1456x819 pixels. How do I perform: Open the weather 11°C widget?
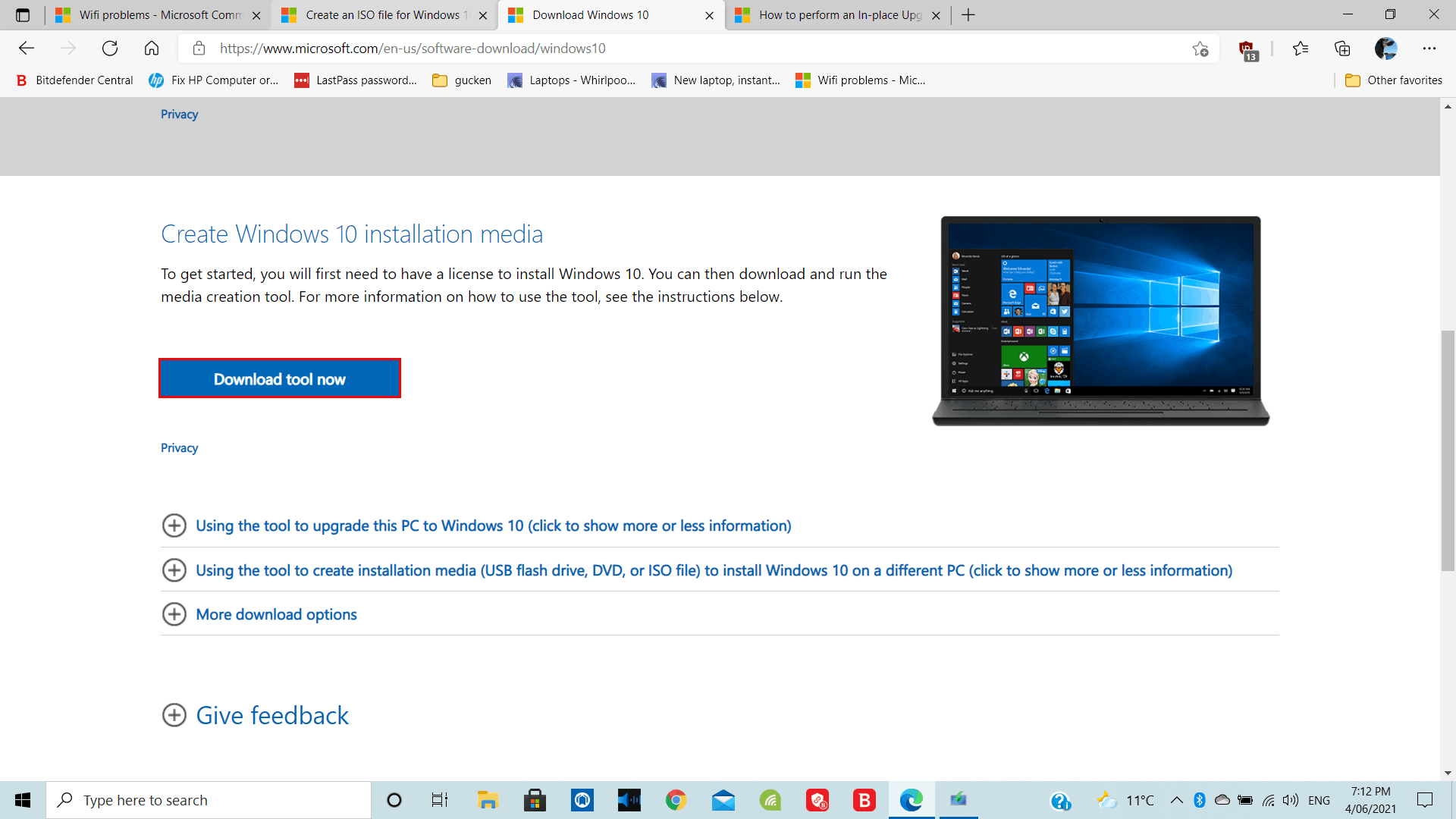[x=1126, y=800]
